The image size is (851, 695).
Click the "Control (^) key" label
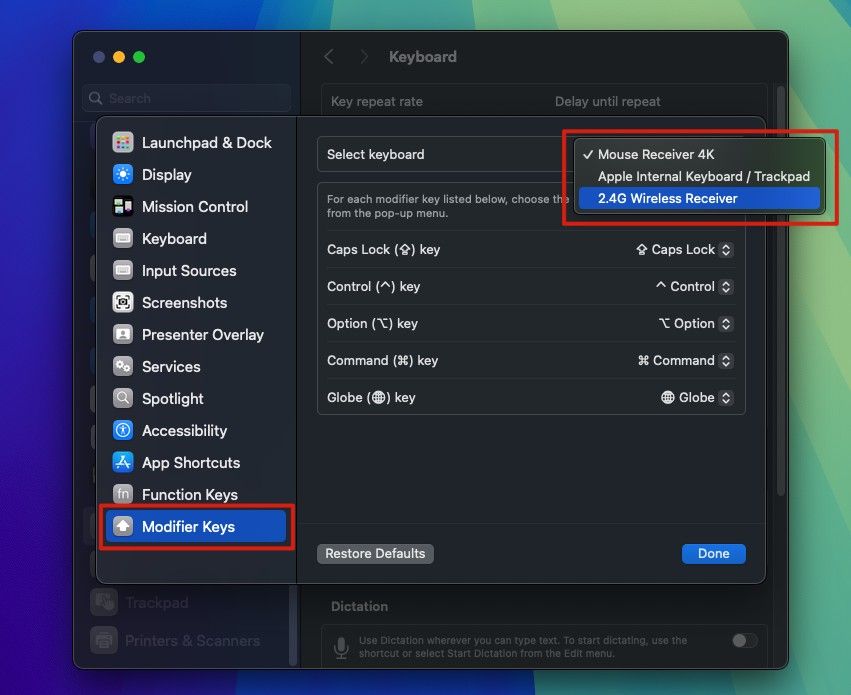373,286
